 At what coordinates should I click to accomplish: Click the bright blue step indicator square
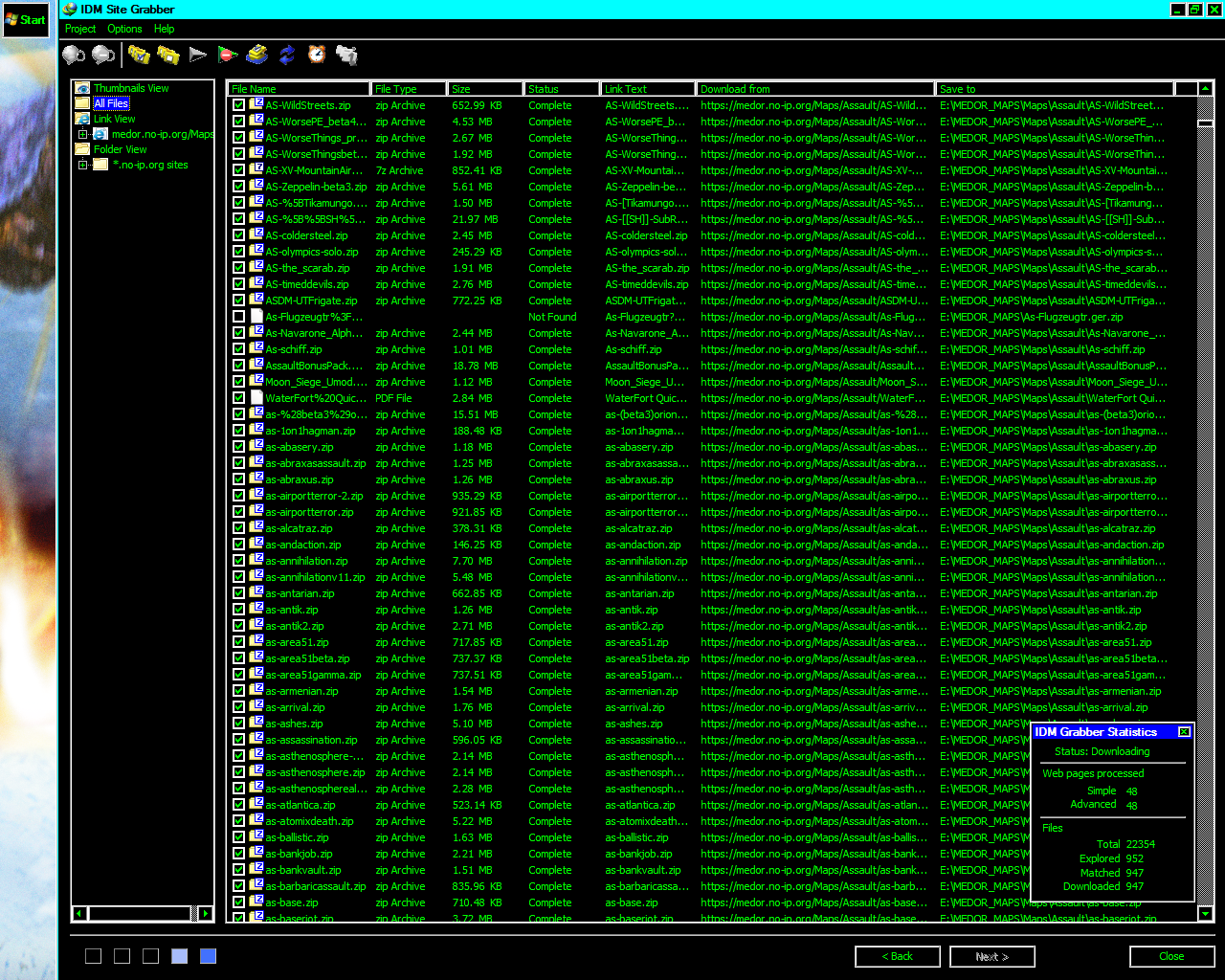point(208,956)
